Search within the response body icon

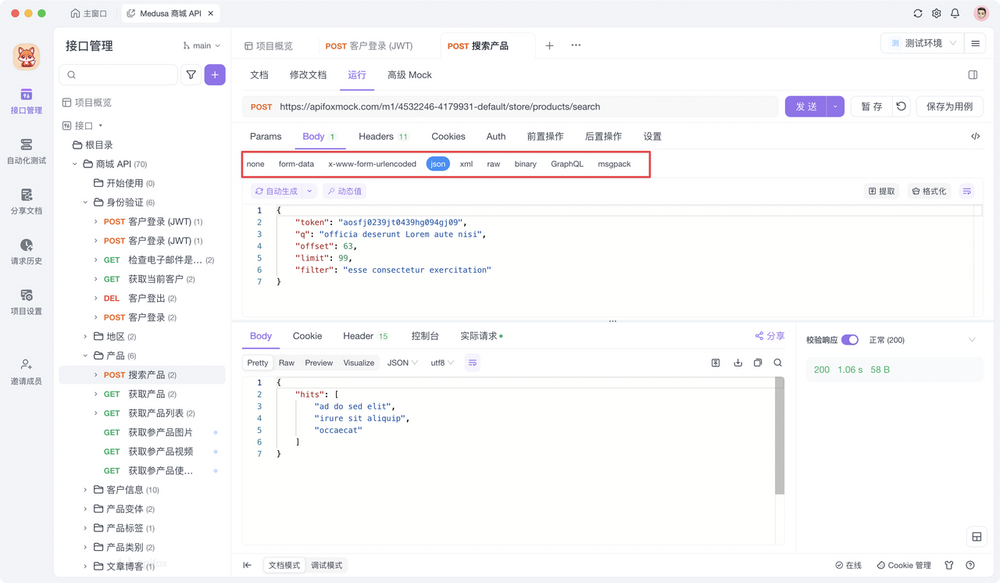click(x=777, y=363)
